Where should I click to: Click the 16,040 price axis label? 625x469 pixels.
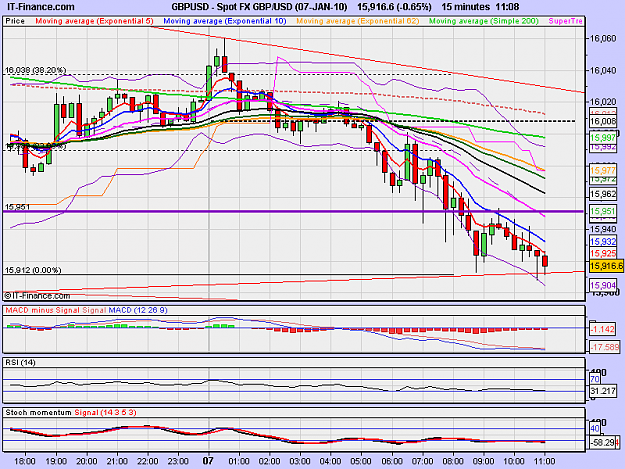point(603,71)
